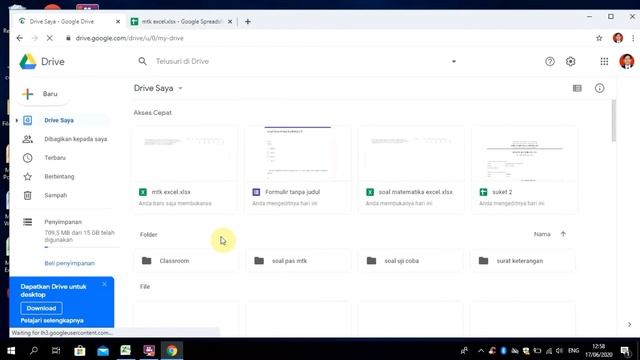The width and height of the screenshot is (640, 360).
Task: Close the Drive Saya tab
Action: click(x=118, y=22)
